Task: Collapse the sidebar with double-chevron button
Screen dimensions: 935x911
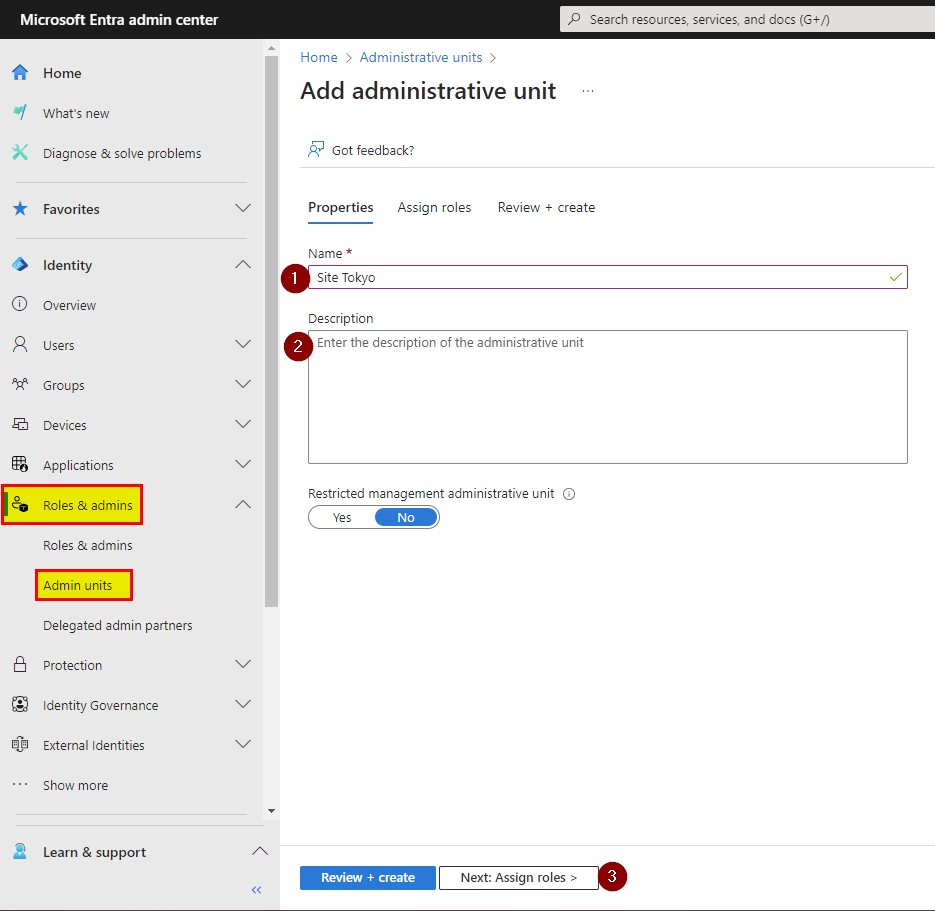Action: click(256, 889)
